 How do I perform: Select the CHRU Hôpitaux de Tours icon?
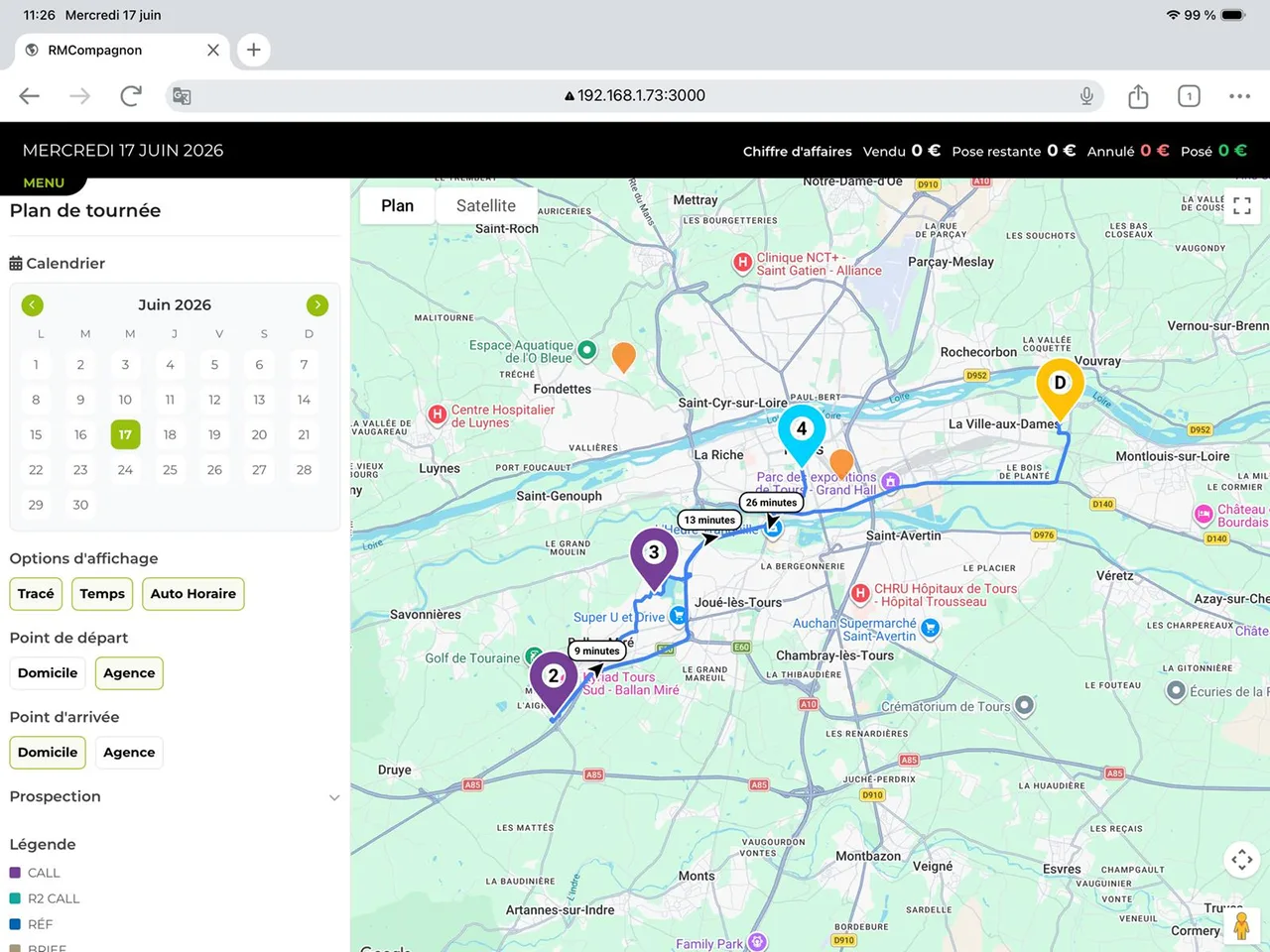(860, 594)
